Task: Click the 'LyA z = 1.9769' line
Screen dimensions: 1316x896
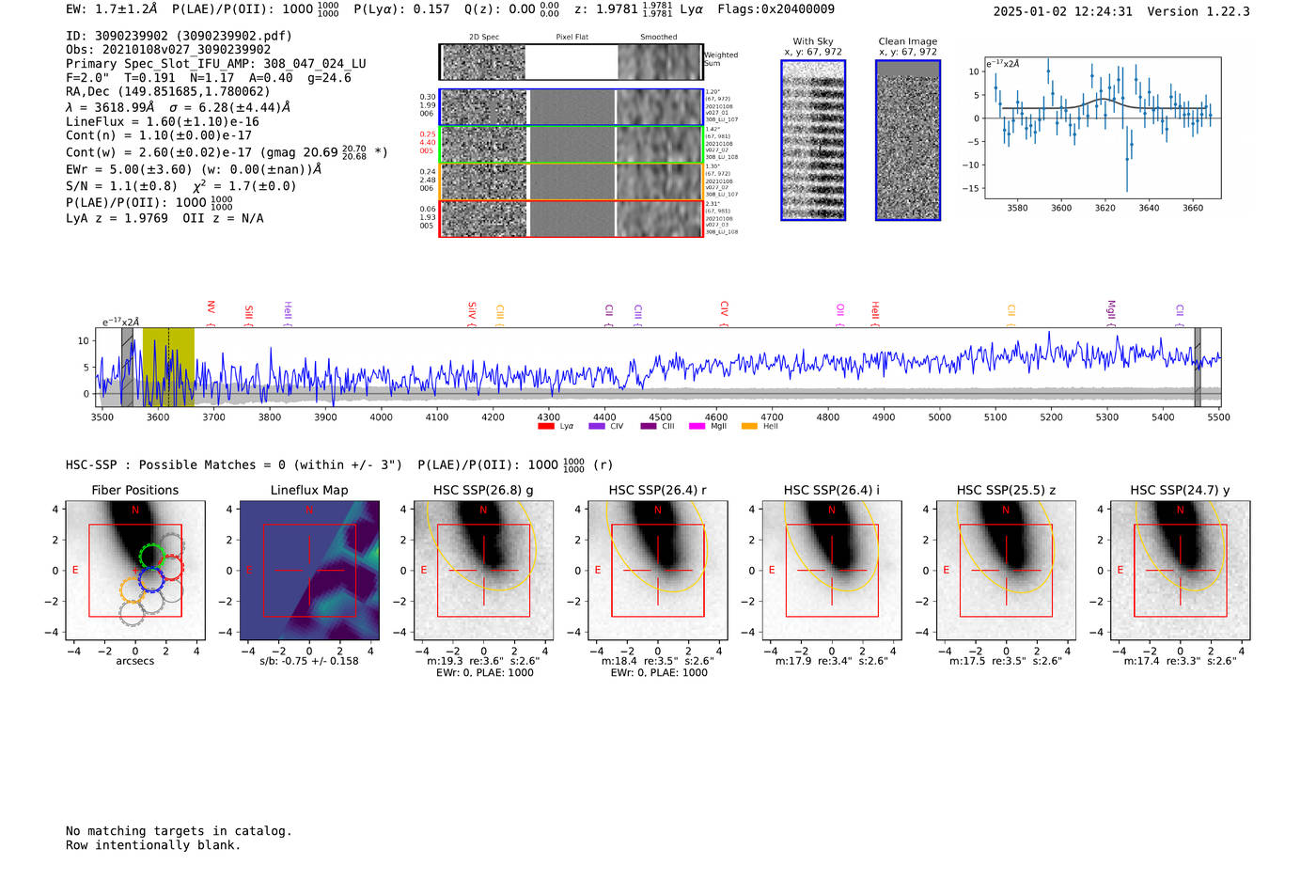Action: [x=164, y=218]
